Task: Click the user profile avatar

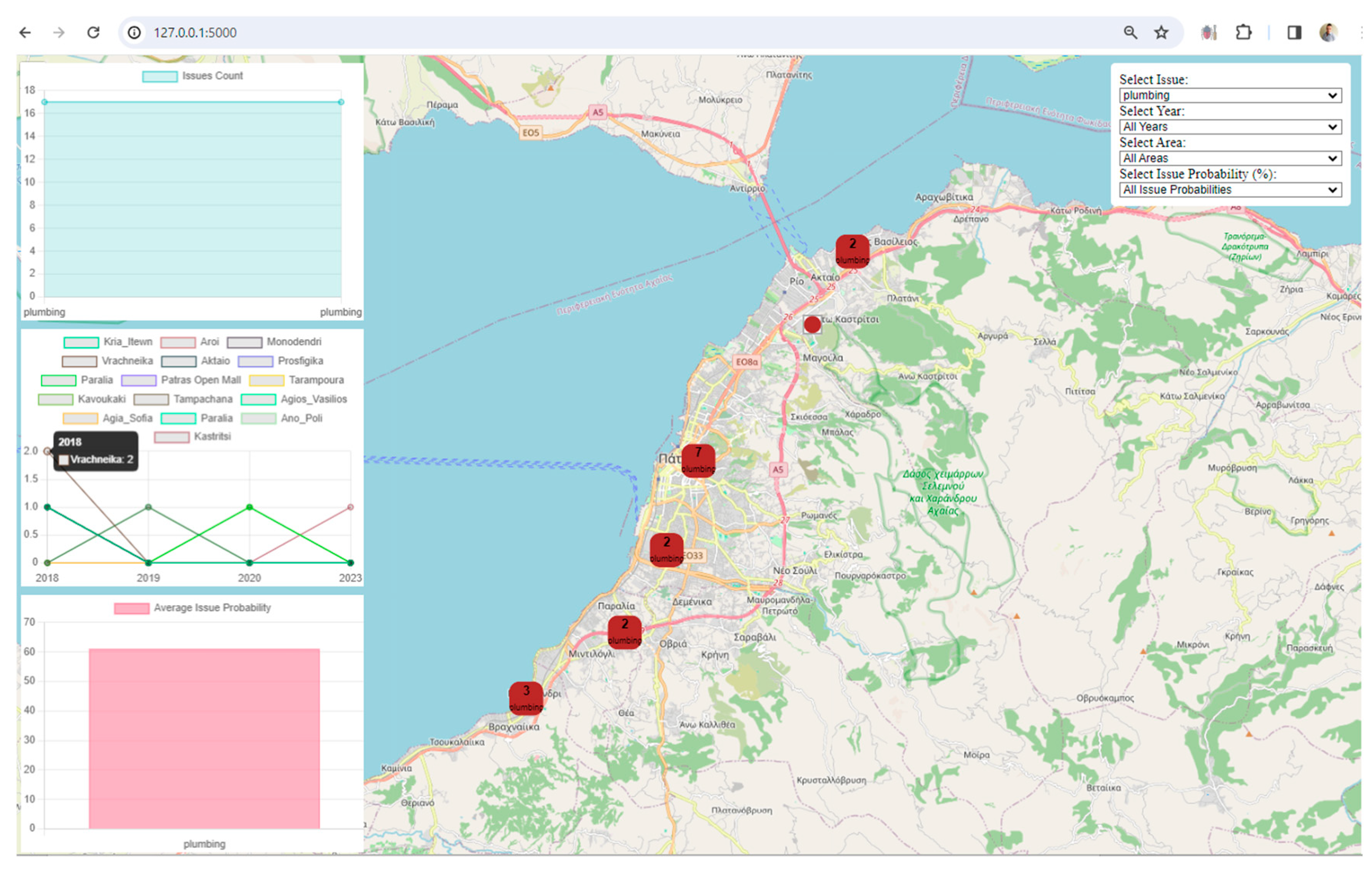Action: (x=1328, y=32)
